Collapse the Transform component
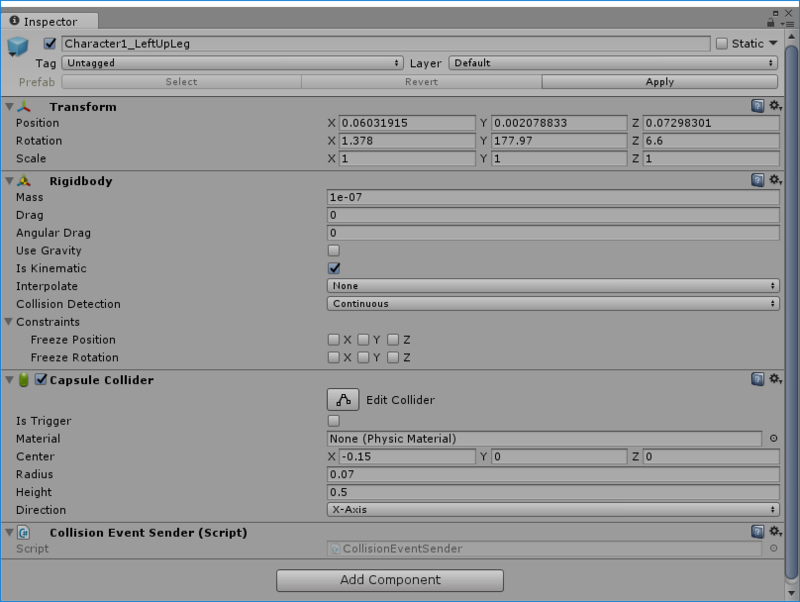 [x=9, y=107]
